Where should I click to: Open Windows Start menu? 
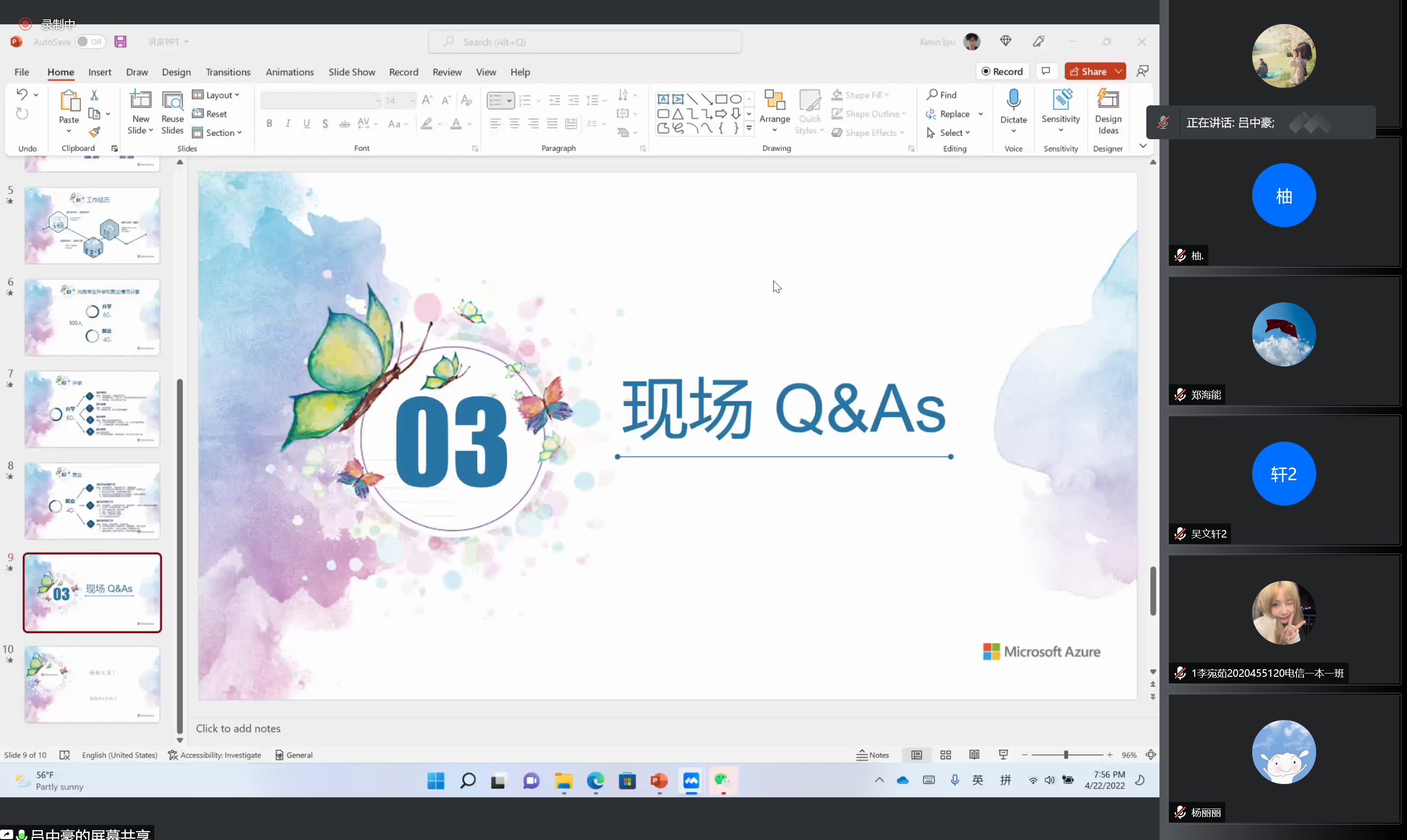[435, 781]
